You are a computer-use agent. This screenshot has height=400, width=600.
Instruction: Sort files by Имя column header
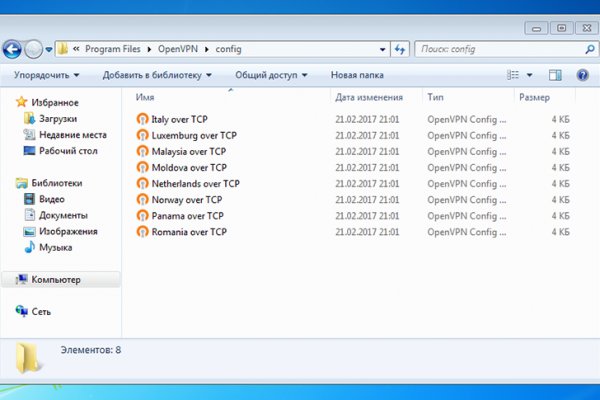(145, 98)
